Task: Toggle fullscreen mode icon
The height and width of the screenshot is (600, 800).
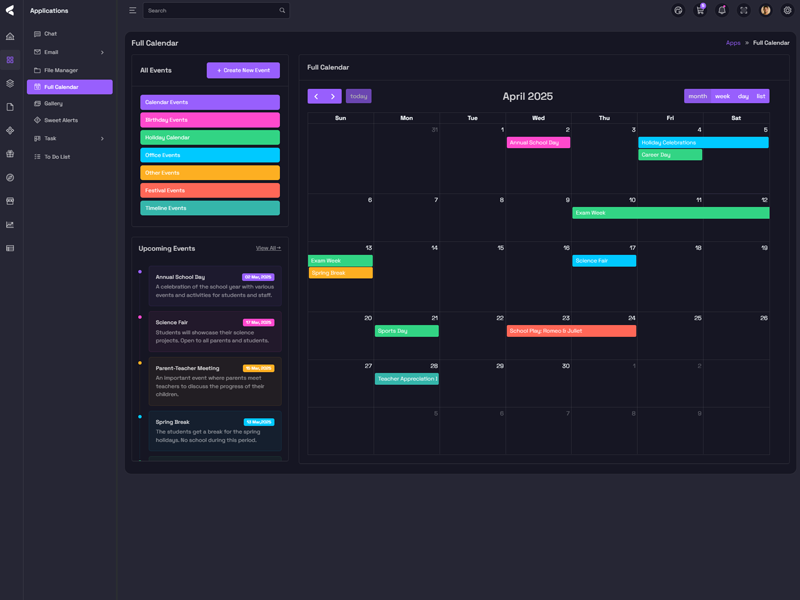Action: pos(744,11)
